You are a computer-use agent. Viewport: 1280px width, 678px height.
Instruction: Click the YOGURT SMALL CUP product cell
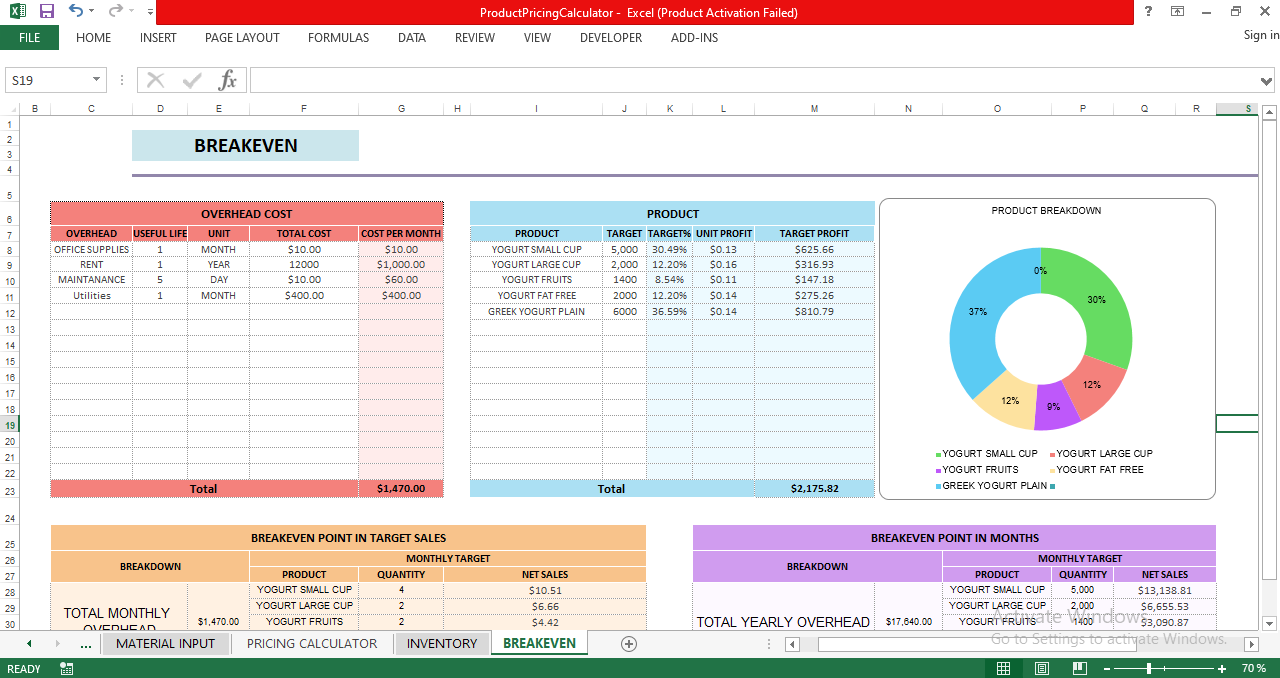tap(536, 249)
